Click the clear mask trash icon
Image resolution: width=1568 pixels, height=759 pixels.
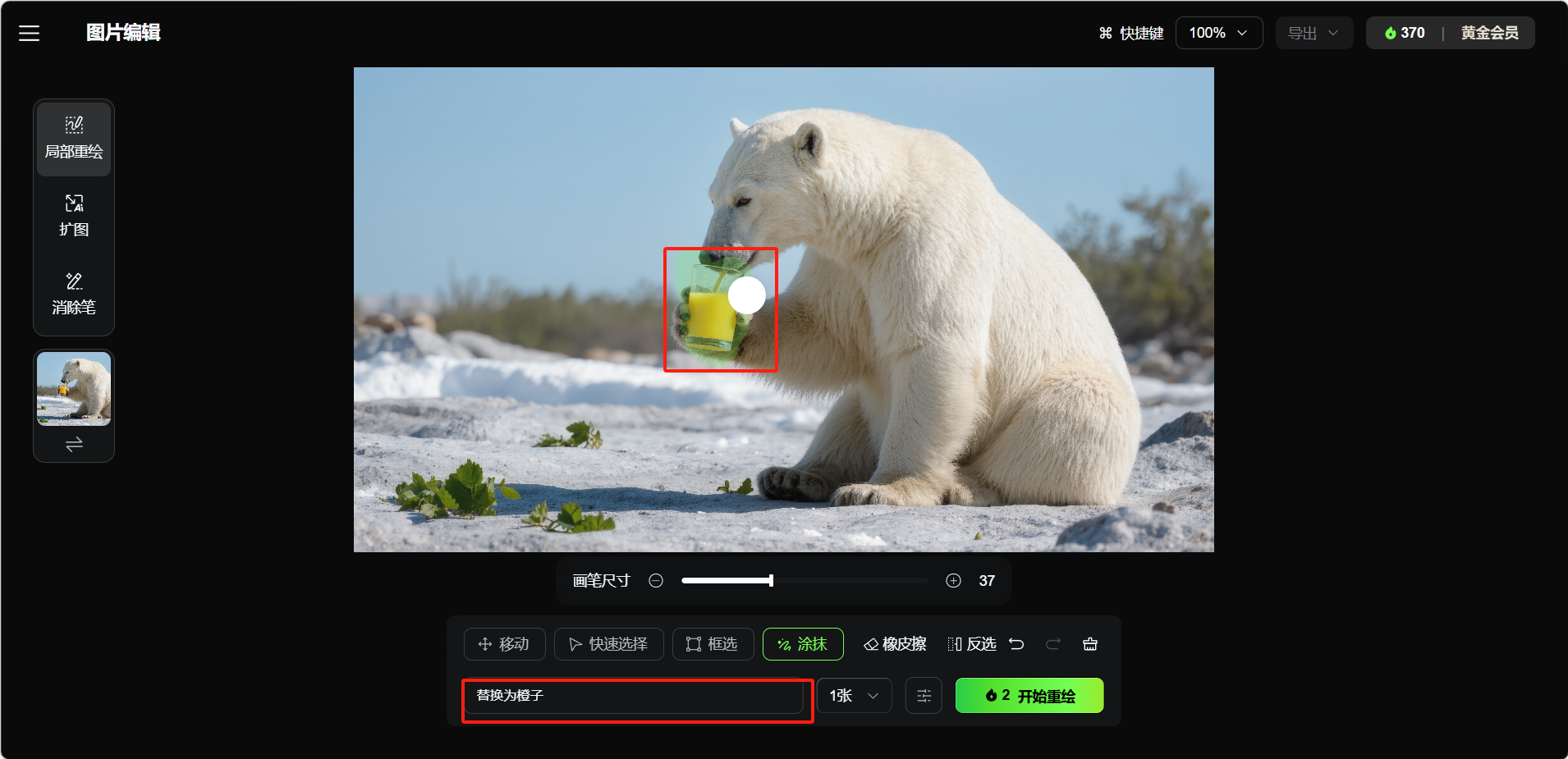click(x=1090, y=644)
